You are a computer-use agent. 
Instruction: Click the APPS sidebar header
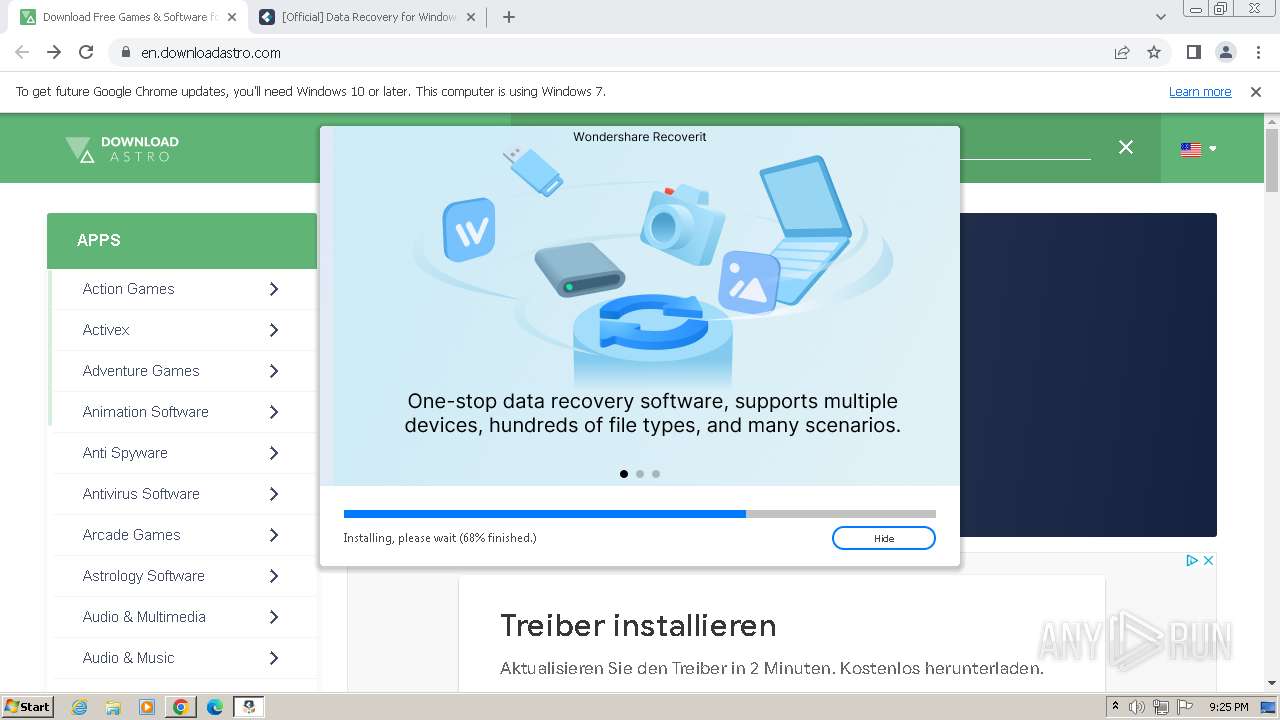coord(182,241)
